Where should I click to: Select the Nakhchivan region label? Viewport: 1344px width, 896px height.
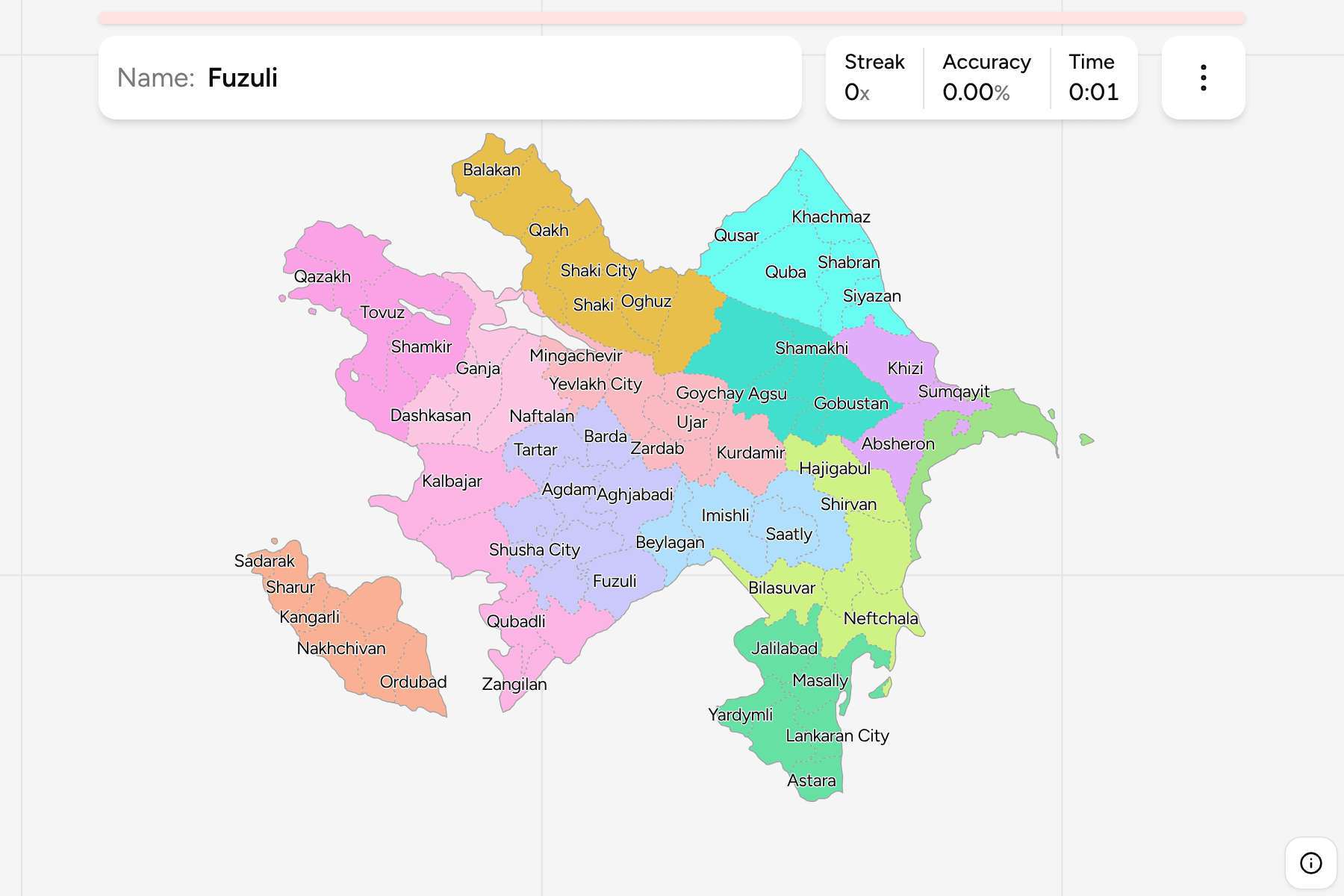pos(341,649)
